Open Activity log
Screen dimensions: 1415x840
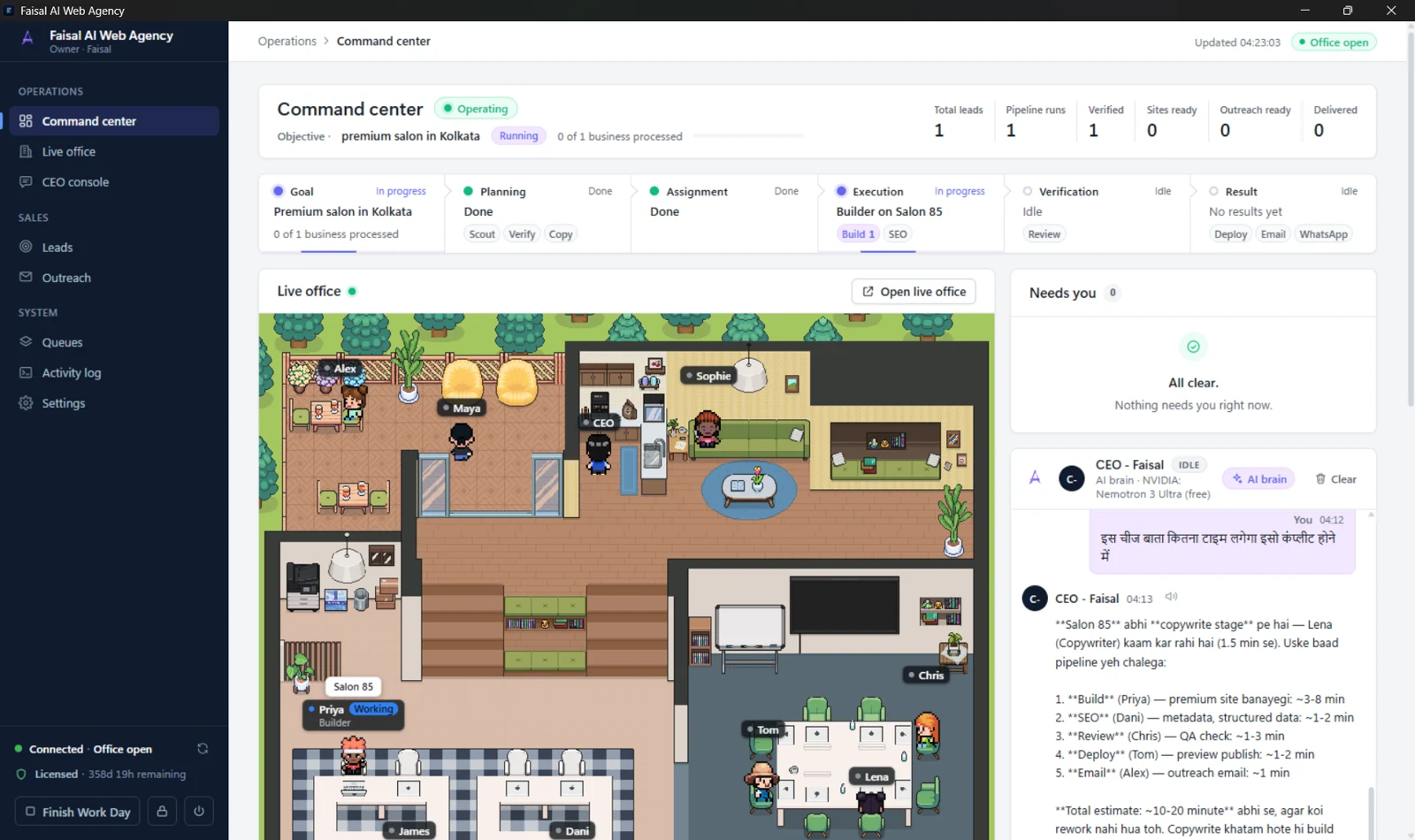coord(114,373)
